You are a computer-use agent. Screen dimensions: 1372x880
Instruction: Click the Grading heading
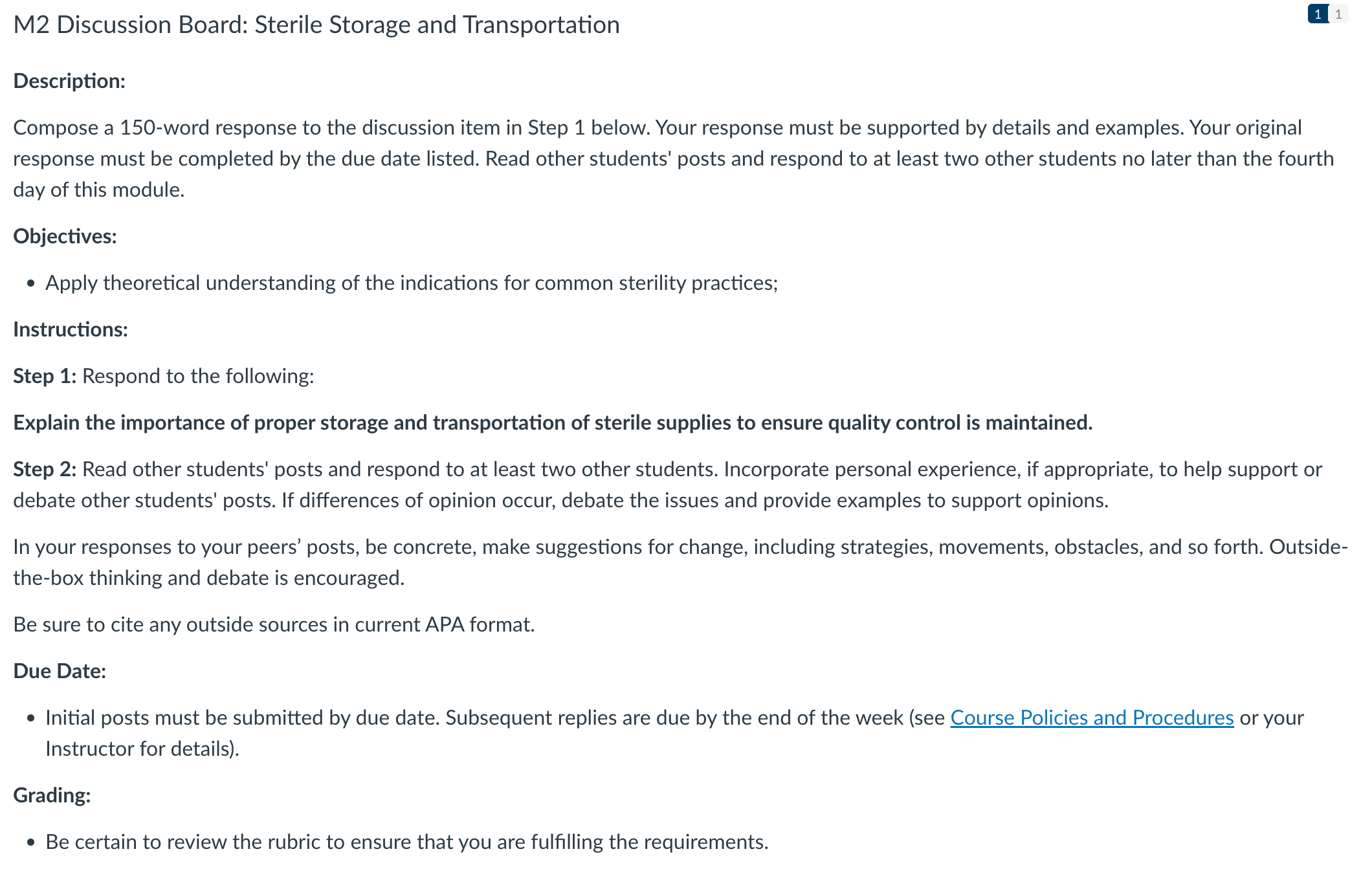(x=52, y=795)
